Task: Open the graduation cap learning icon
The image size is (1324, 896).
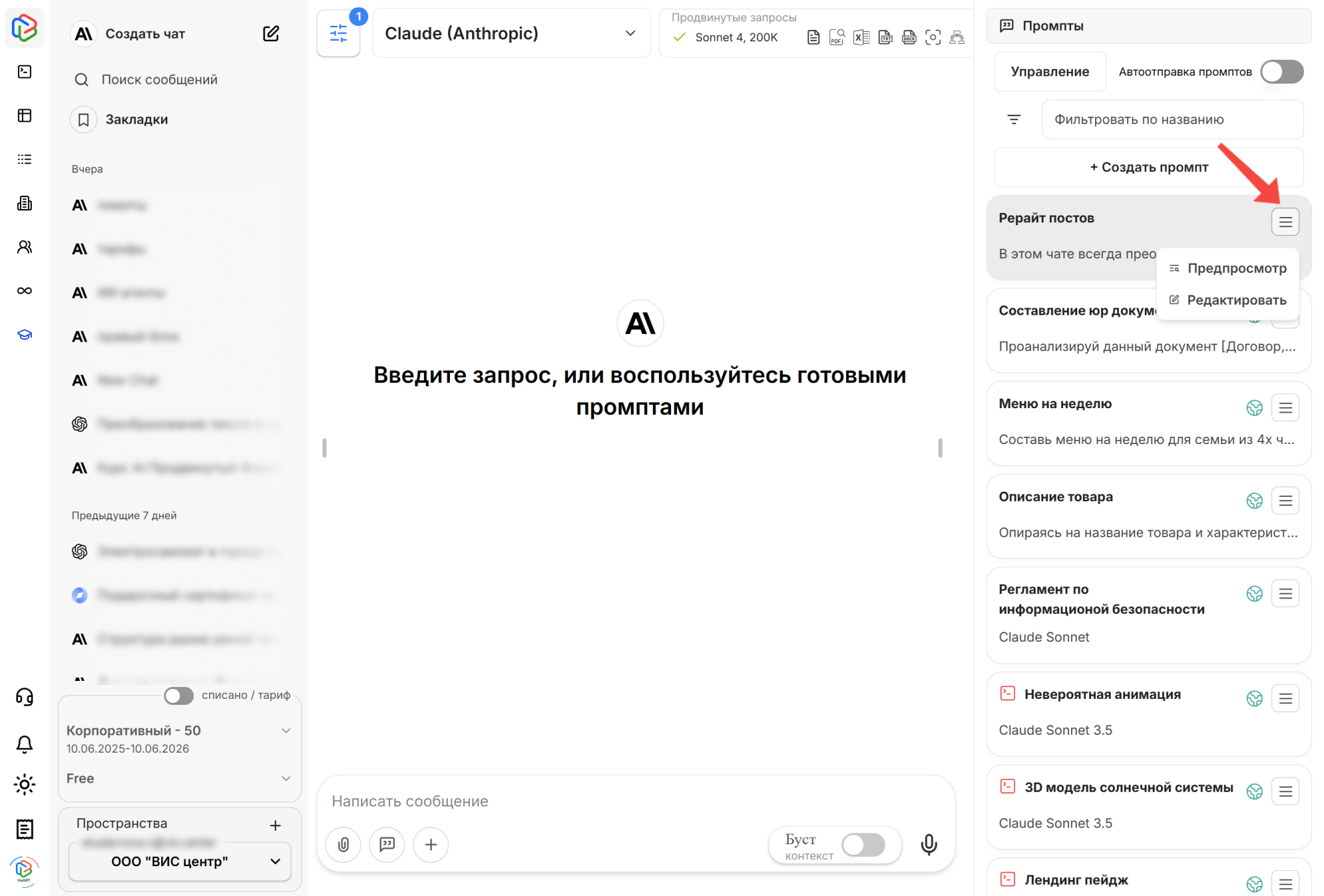Action: (25, 335)
